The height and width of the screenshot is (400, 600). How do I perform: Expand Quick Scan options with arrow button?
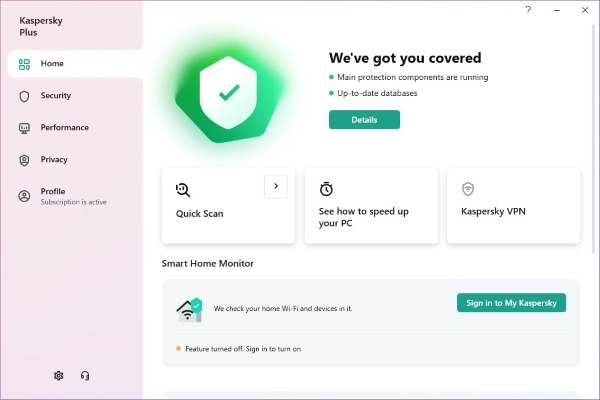tap(276, 185)
